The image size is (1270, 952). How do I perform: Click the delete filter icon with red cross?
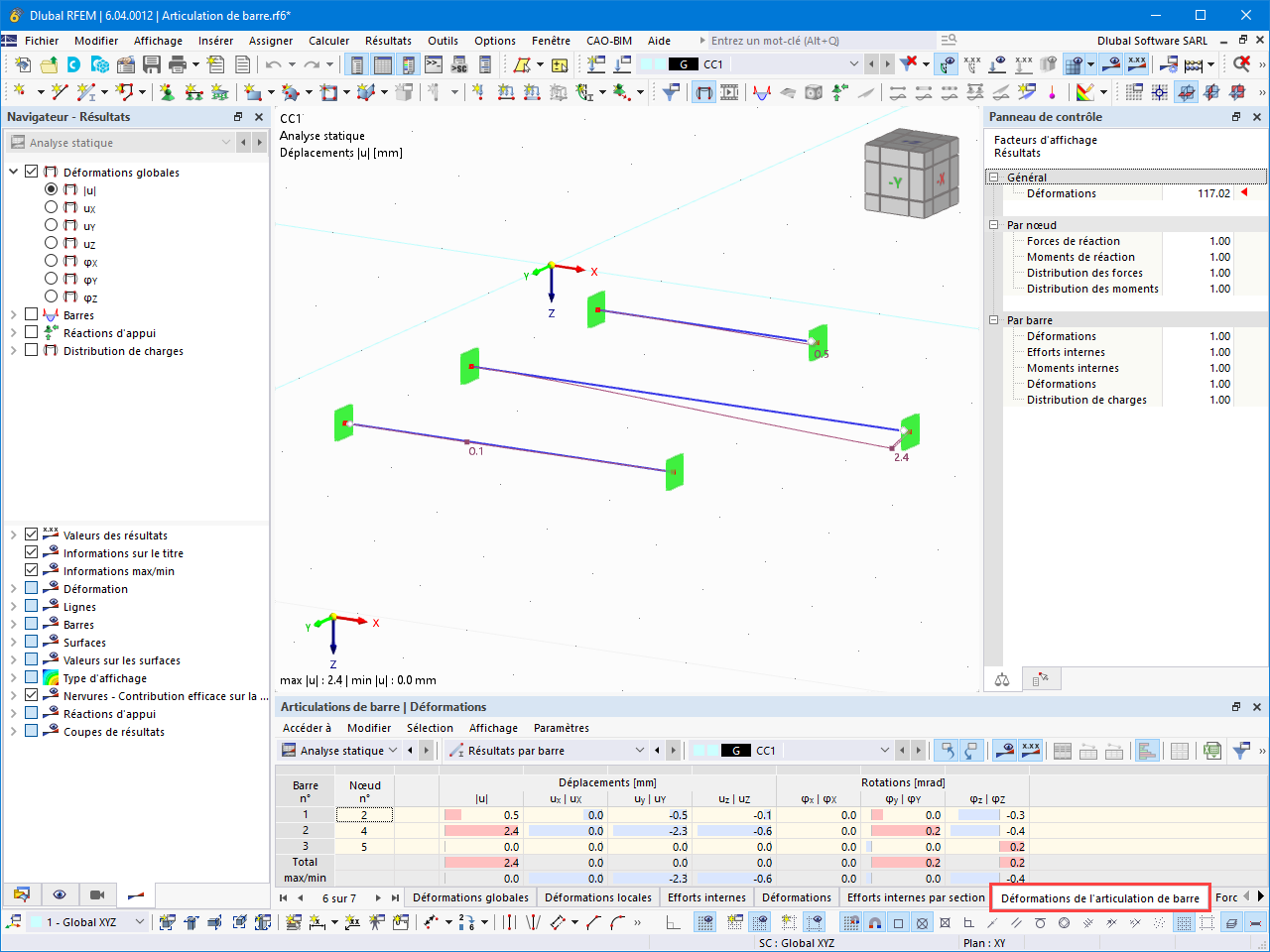pyautogui.click(x=908, y=64)
